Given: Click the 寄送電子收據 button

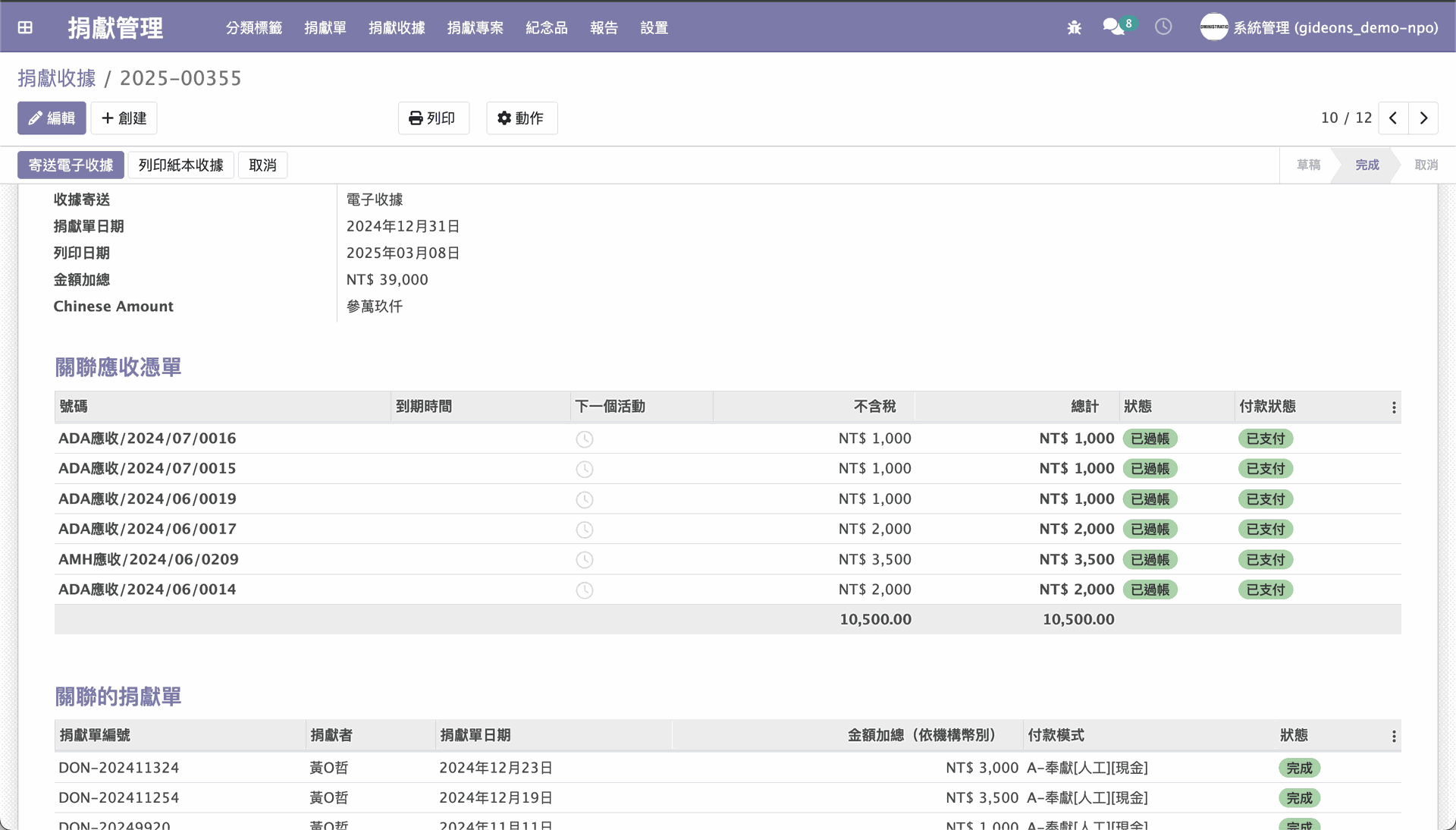Looking at the screenshot, I should pos(71,165).
